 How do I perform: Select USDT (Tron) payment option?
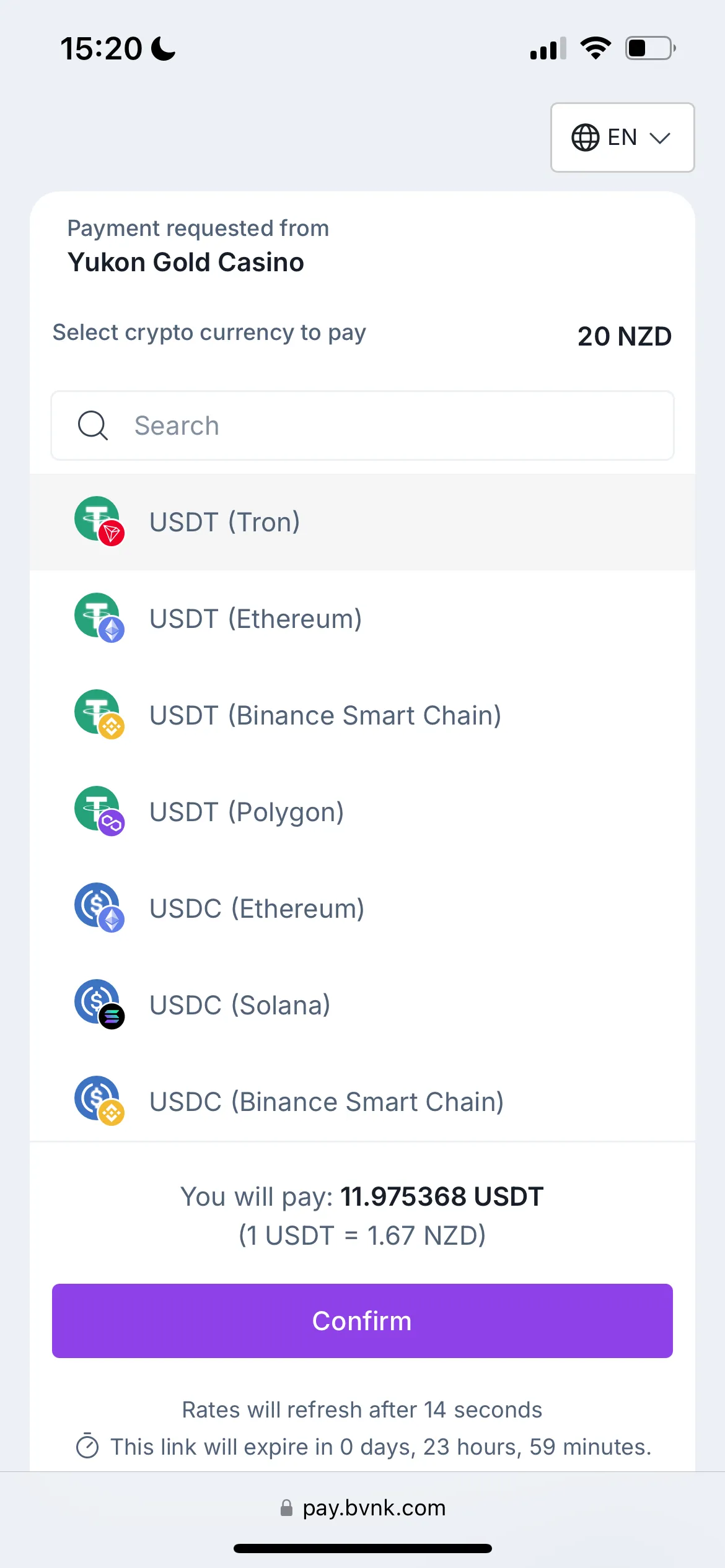tap(225, 522)
